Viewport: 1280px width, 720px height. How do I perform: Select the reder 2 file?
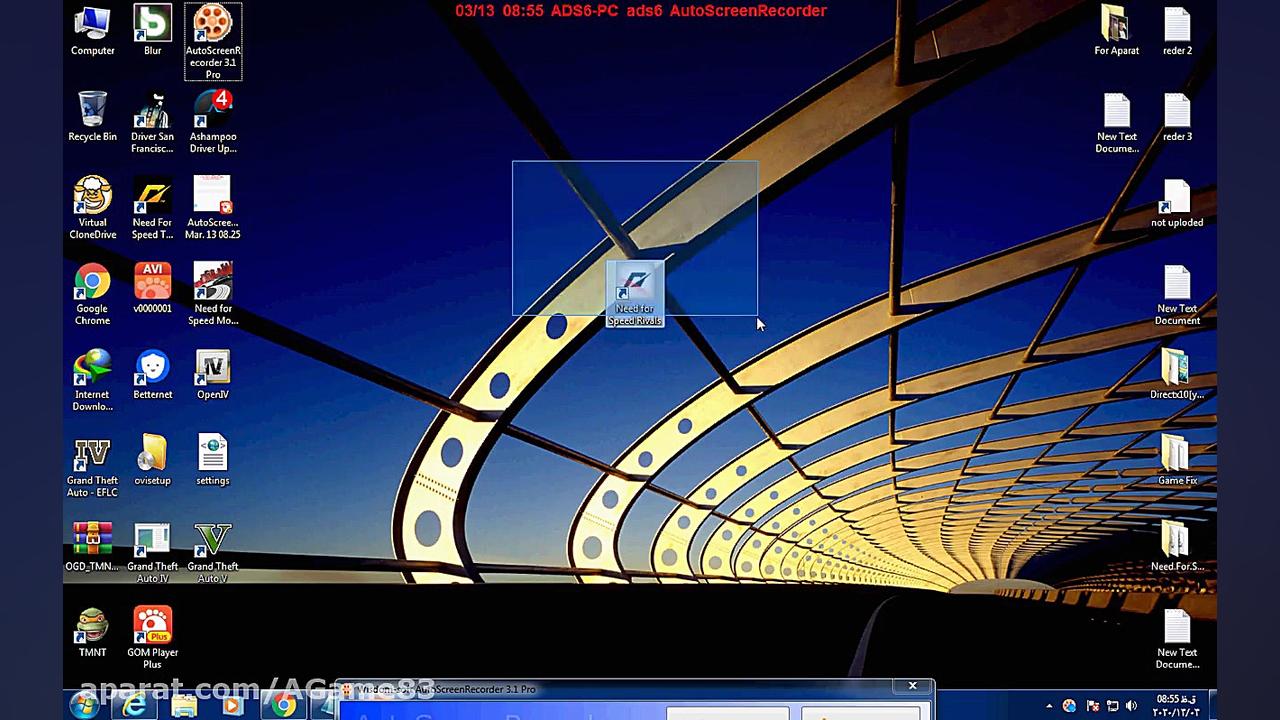pyautogui.click(x=1177, y=31)
